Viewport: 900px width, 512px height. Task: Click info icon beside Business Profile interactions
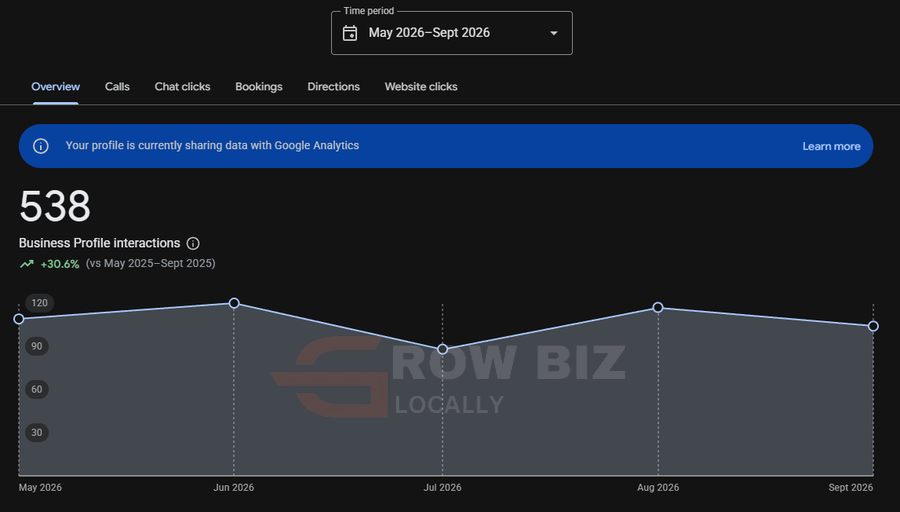click(193, 243)
